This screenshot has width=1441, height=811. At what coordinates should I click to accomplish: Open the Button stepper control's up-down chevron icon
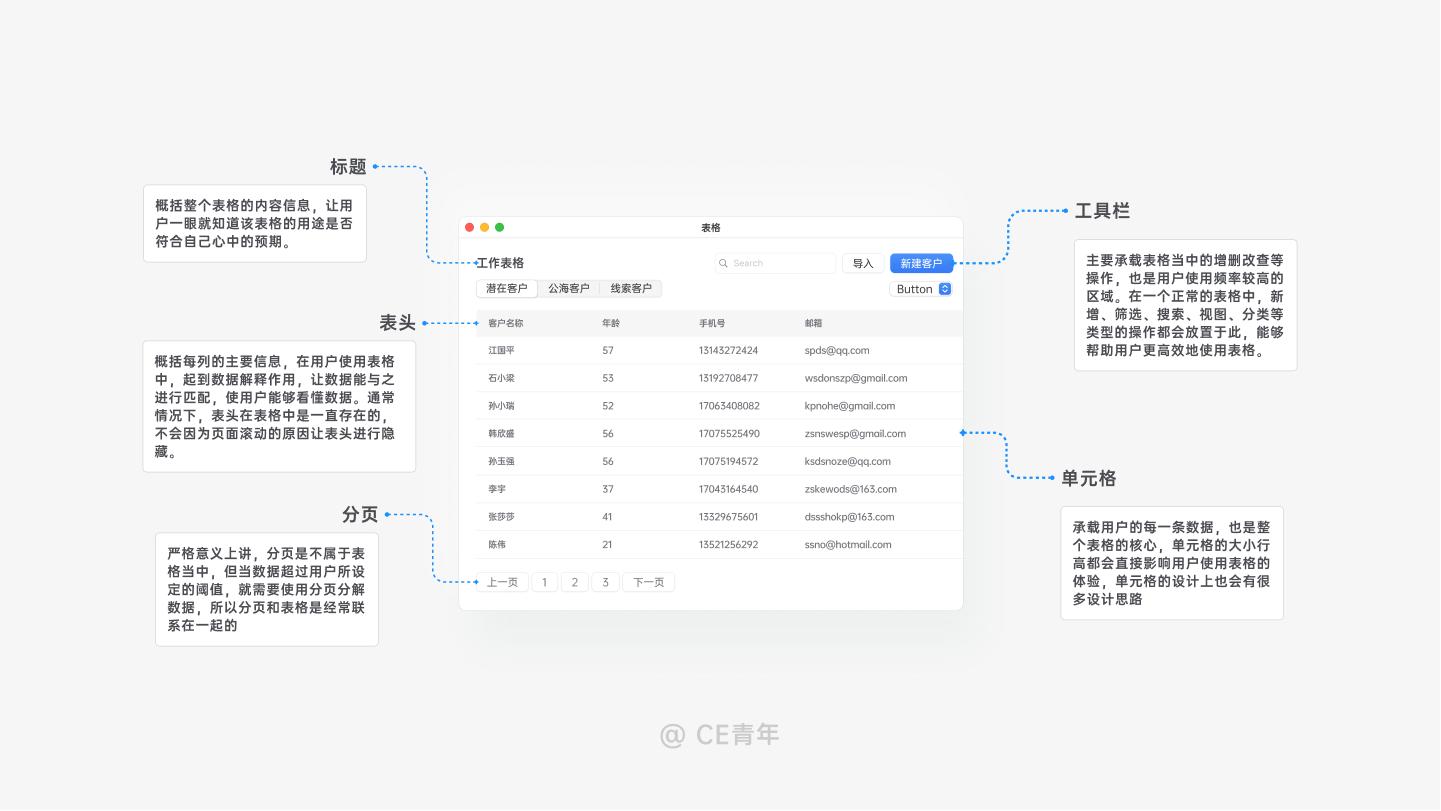944,289
